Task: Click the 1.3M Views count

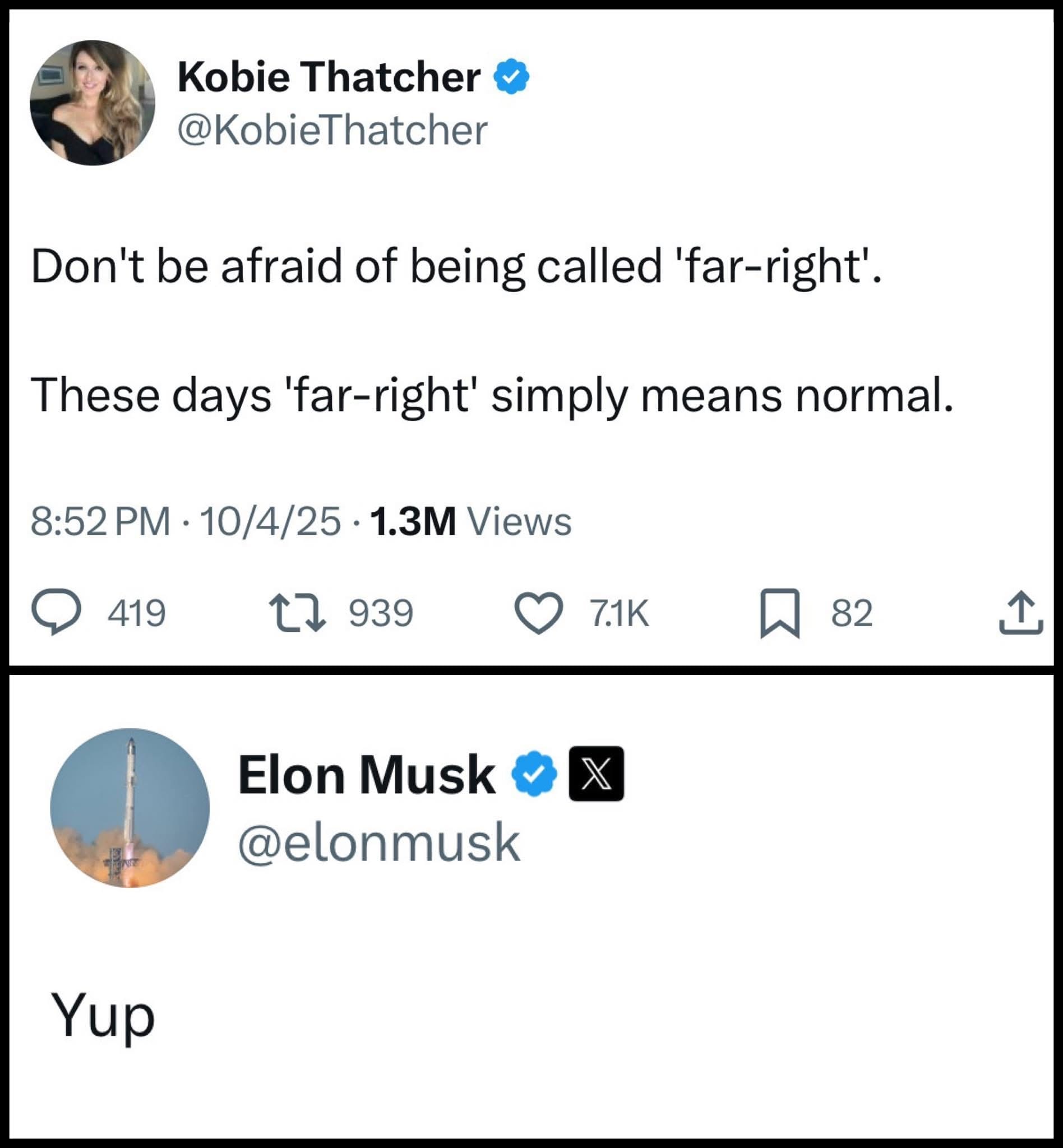Action: (x=471, y=522)
